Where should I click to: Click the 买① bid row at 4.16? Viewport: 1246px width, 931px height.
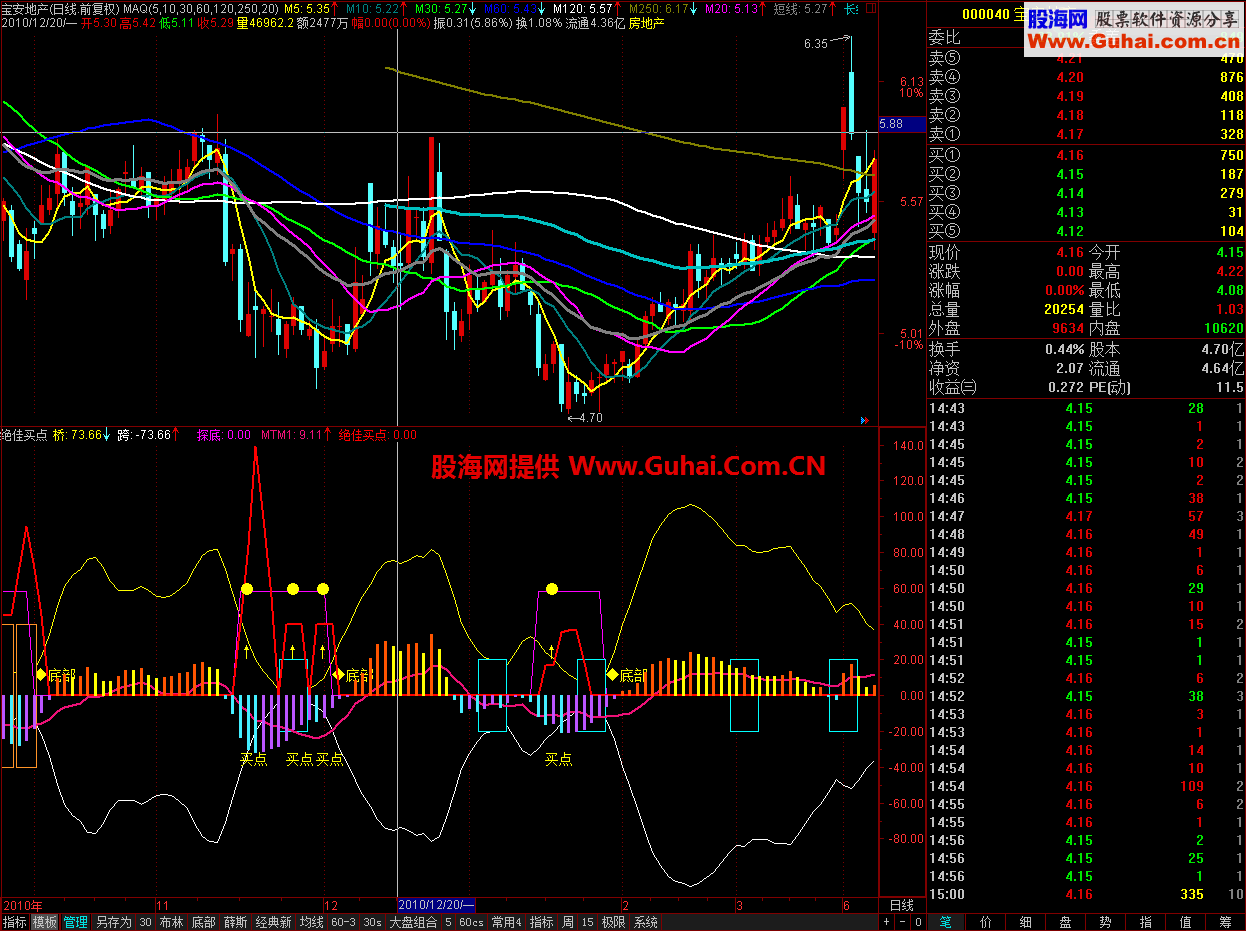click(1086, 155)
